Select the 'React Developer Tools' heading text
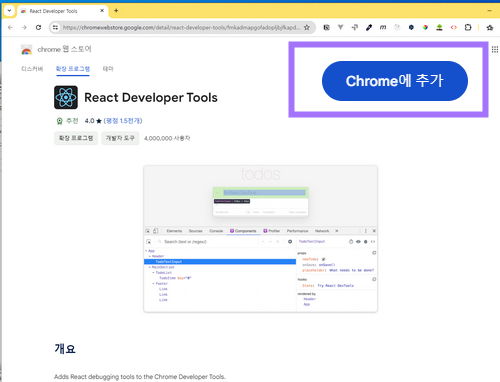This screenshot has width=500, height=382. coord(151,98)
